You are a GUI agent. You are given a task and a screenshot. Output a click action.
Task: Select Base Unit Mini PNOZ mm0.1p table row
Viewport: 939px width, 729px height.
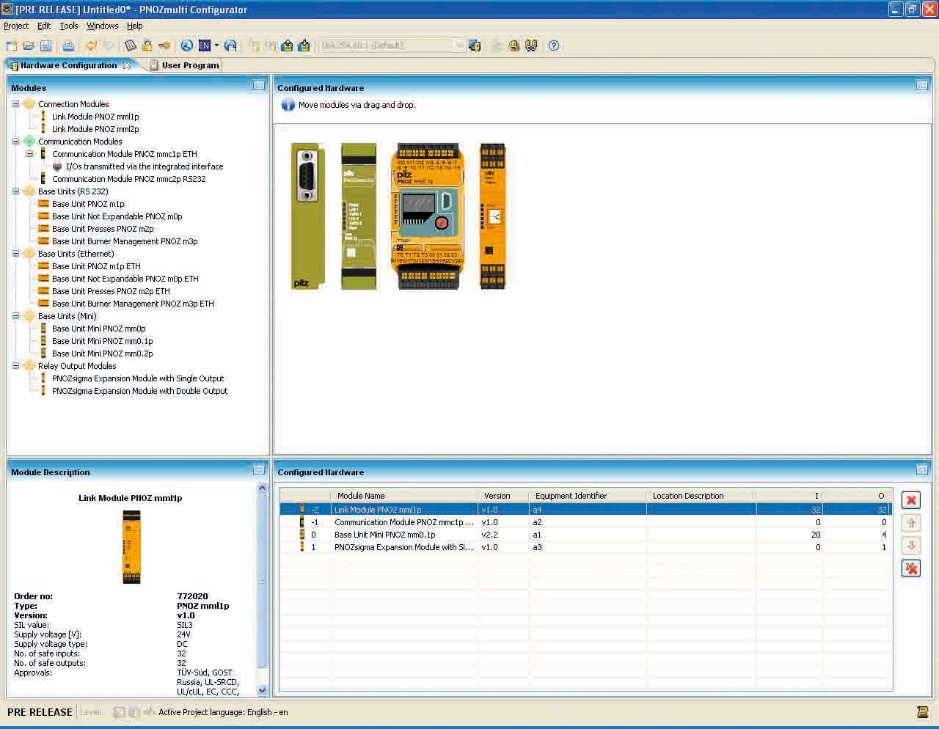[x=586, y=535]
